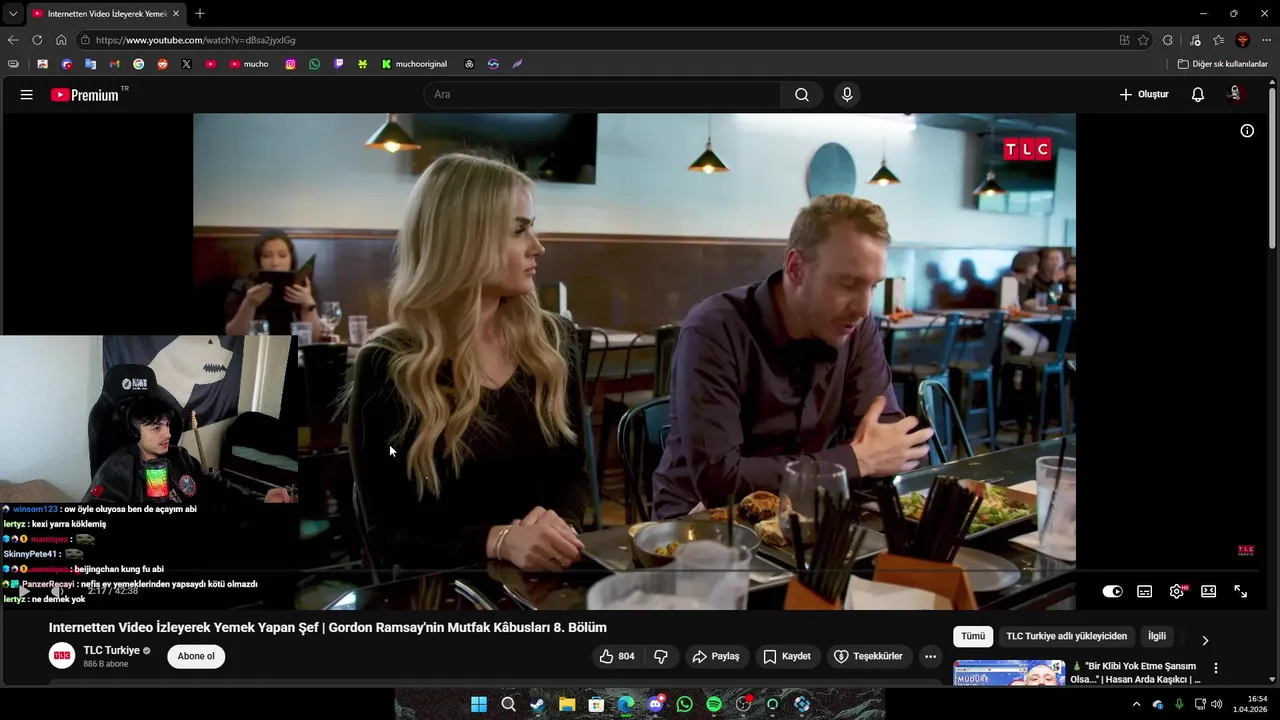Go back in browser history
The image size is (1280, 720).
tap(13, 40)
